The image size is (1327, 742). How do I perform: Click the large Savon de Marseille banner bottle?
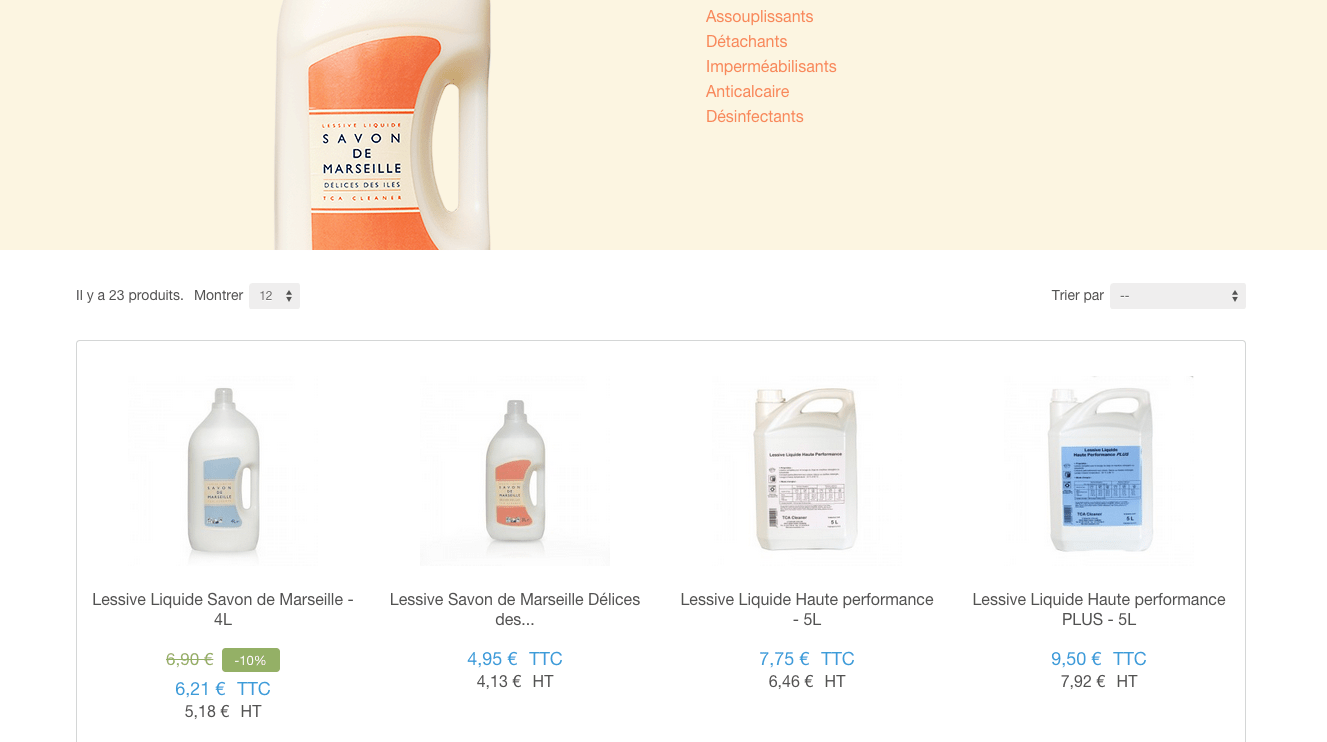383,125
